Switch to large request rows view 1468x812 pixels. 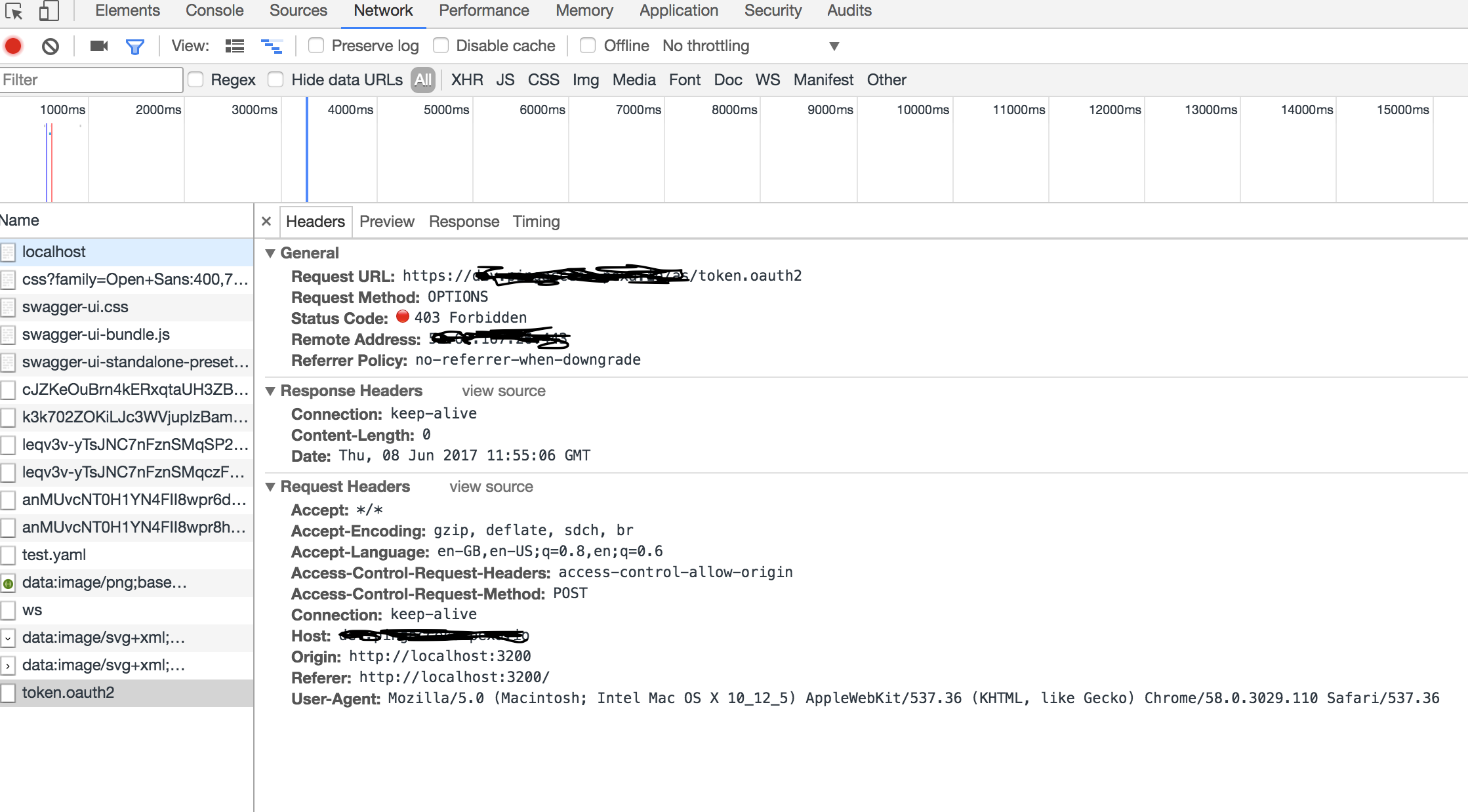coord(234,46)
